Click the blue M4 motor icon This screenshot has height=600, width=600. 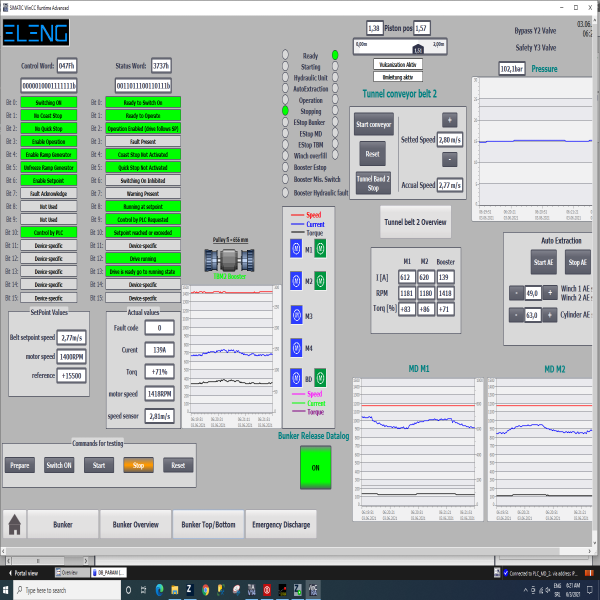(295, 349)
